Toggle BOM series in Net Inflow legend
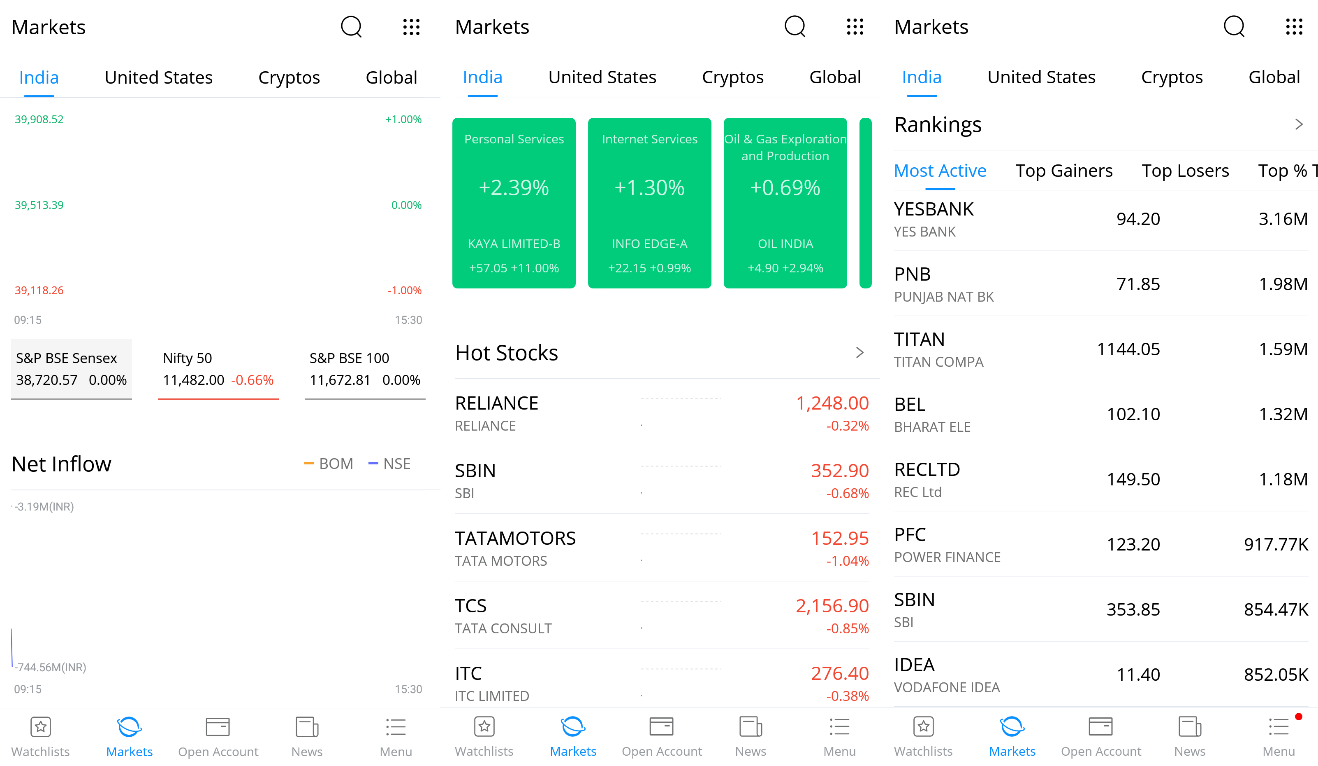Screen dimensions: 1318x766 coord(329,464)
